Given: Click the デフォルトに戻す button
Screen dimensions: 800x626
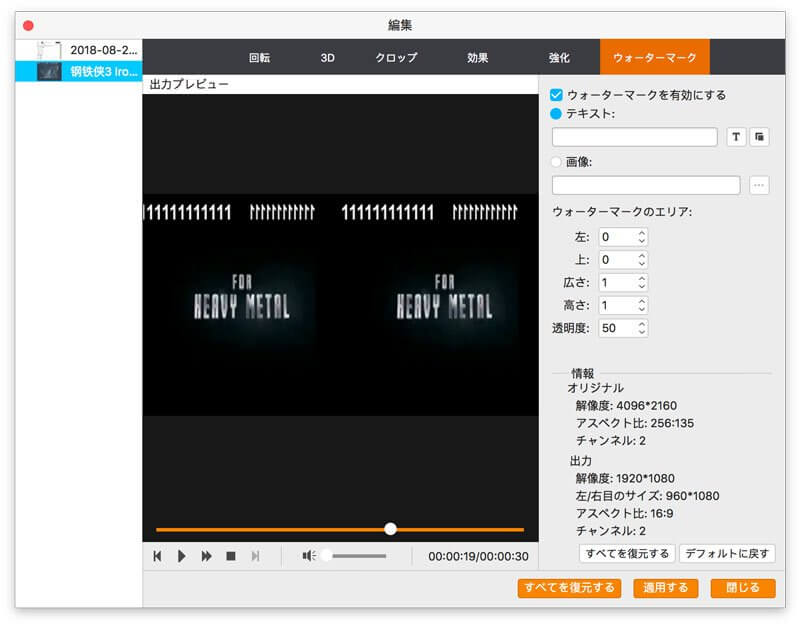Looking at the screenshot, I should click(x=727, y=554).
